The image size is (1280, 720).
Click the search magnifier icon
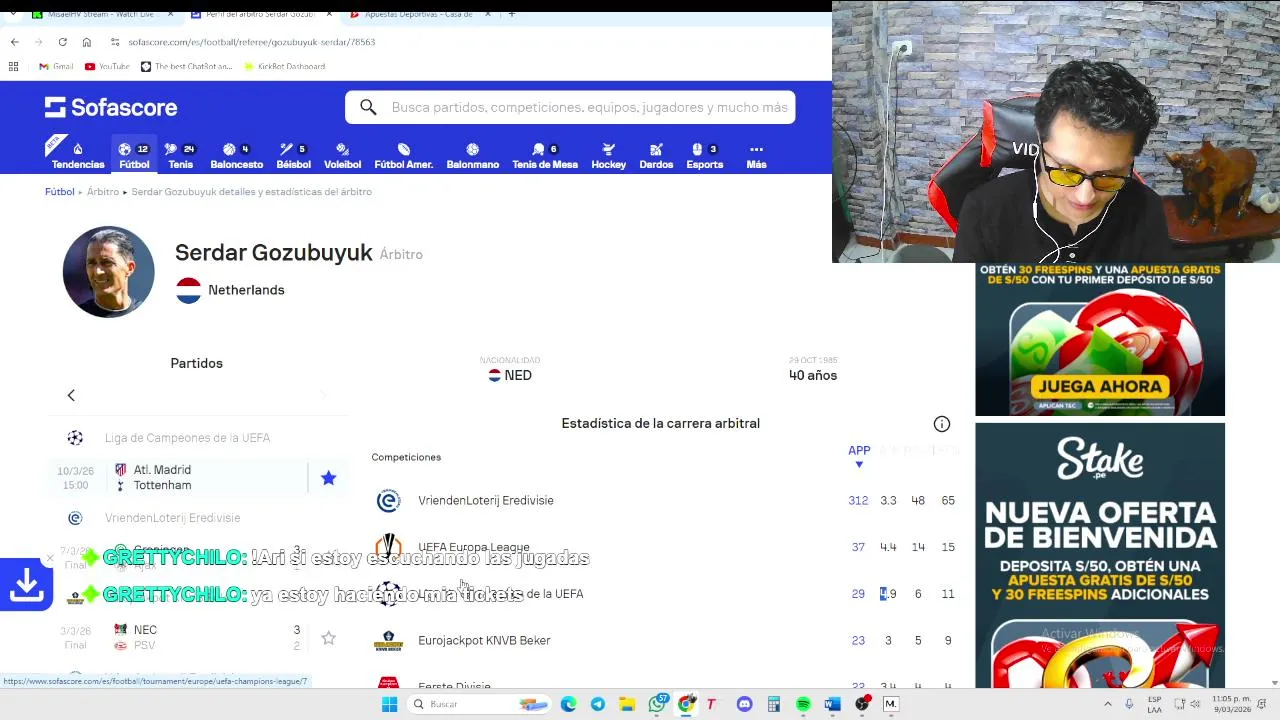pyautogui.click(x=368, y=107)
